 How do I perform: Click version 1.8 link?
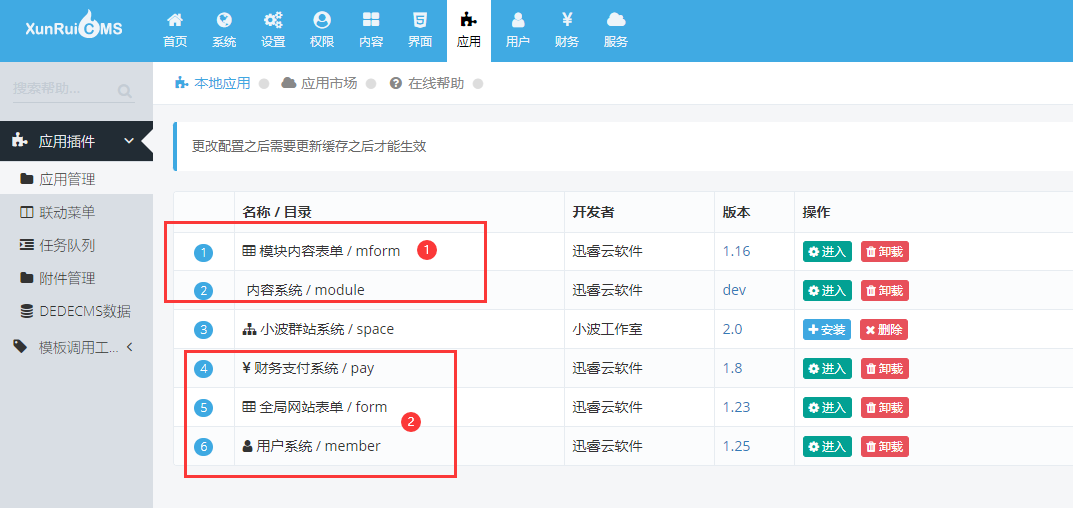pyautogui.click(x=732, y=368)
